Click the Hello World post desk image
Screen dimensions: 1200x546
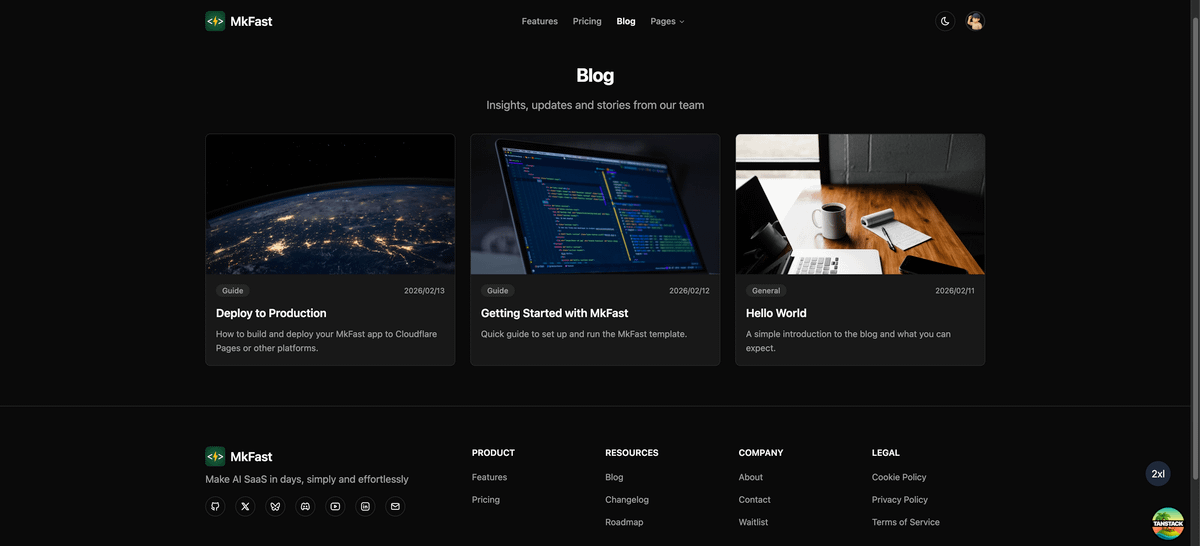(x=860, y=204)
